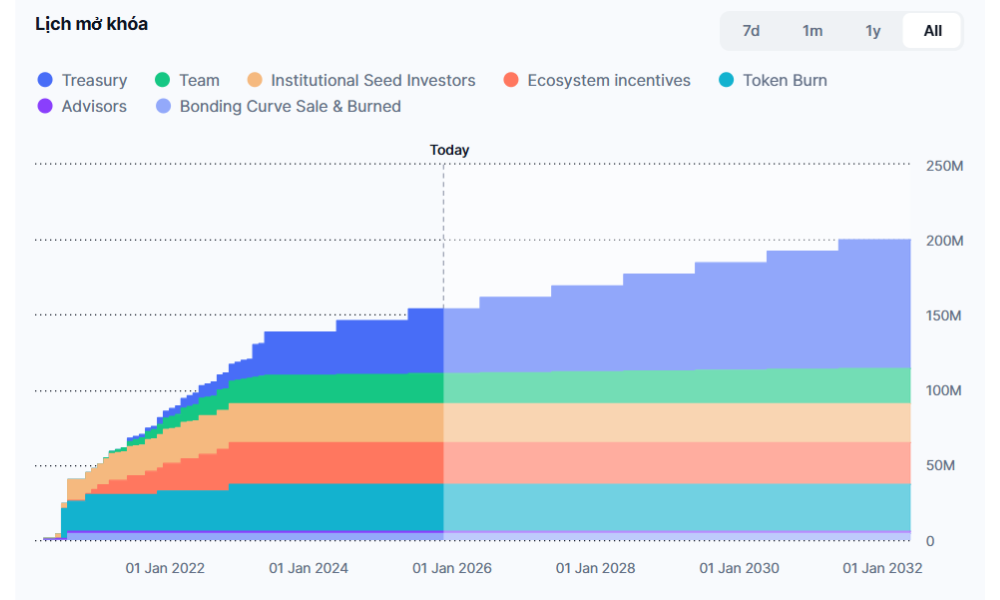Click the purple Advisors legend dot
Viewport: 1000px width, 600px height.
tap(45, 106)
